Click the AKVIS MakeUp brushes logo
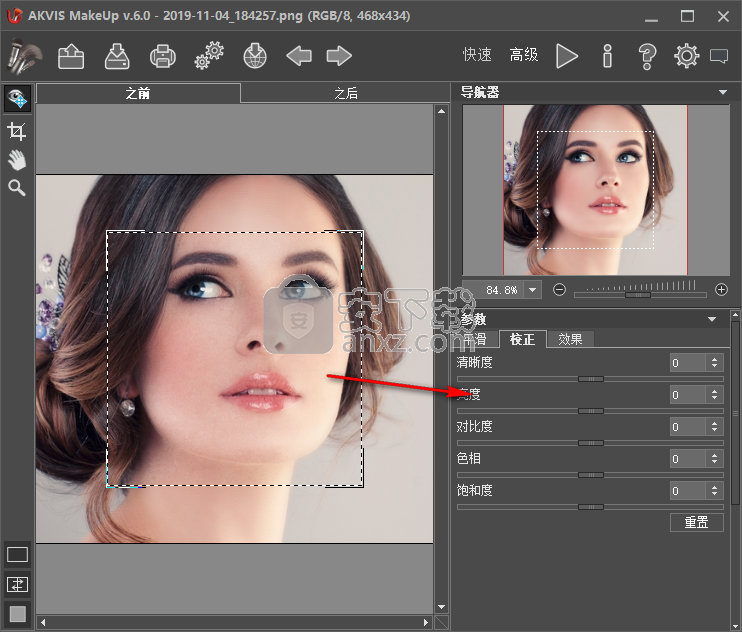The width and height of the screenshot is (742, 632). coord(24,56)
